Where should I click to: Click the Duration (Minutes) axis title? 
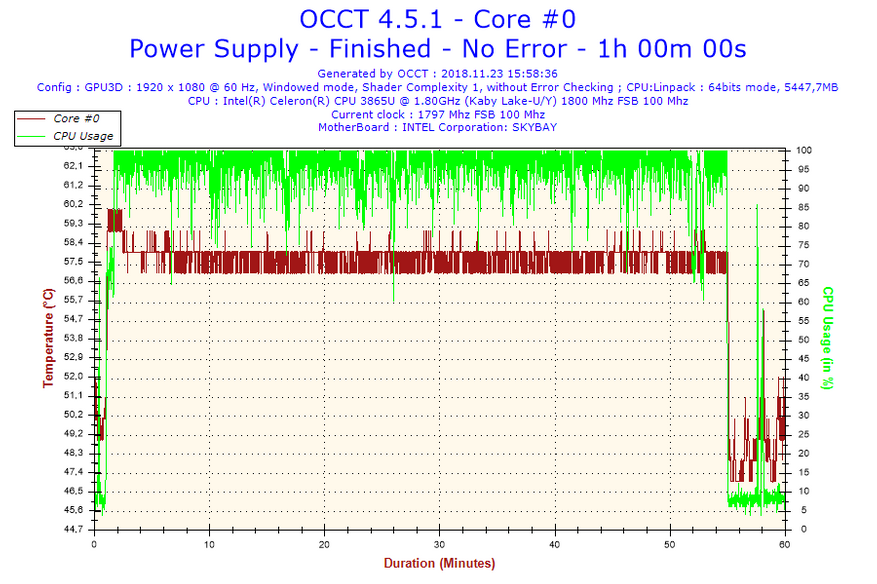[439, 564]
